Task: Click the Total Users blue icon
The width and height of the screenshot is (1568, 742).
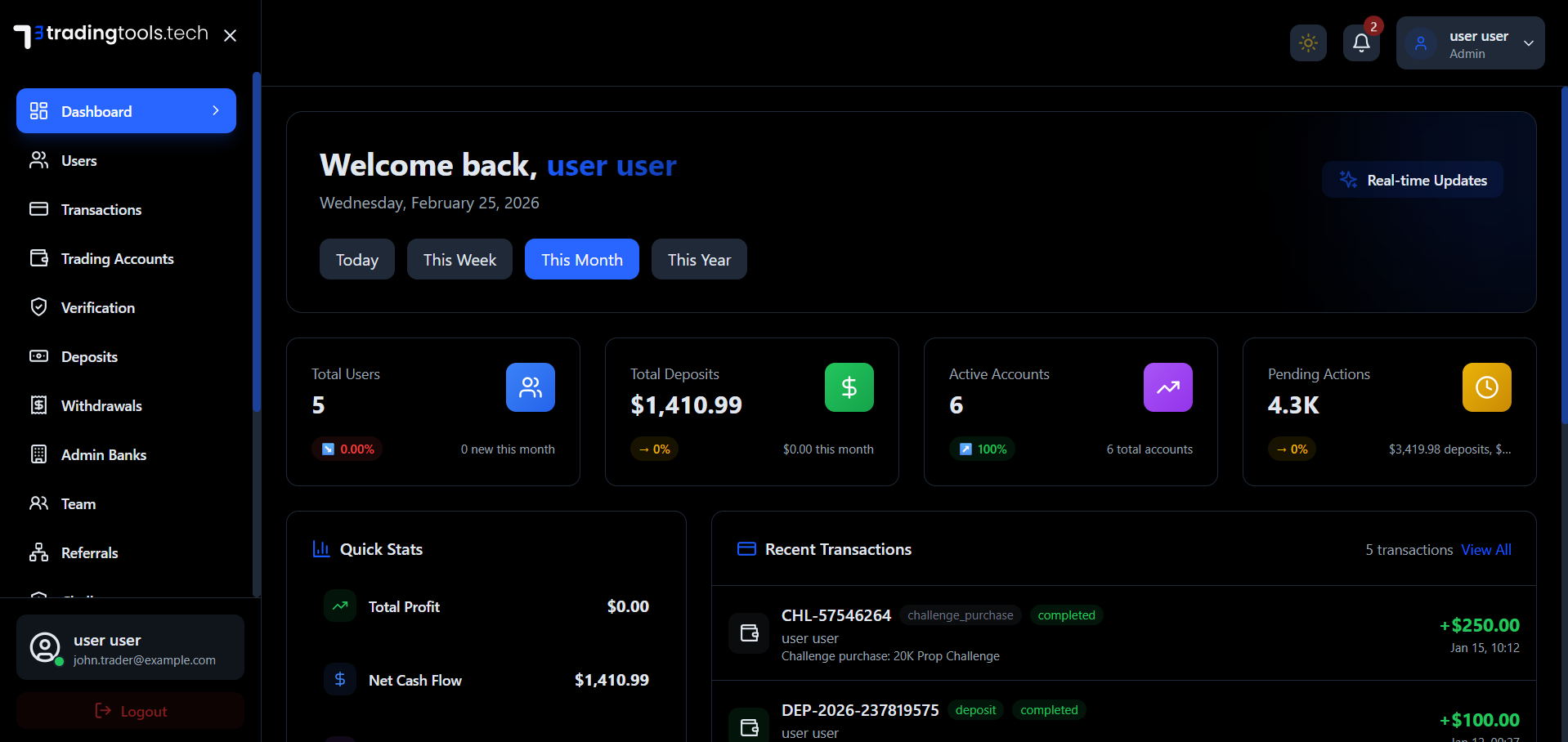Action: coord(530,387)
